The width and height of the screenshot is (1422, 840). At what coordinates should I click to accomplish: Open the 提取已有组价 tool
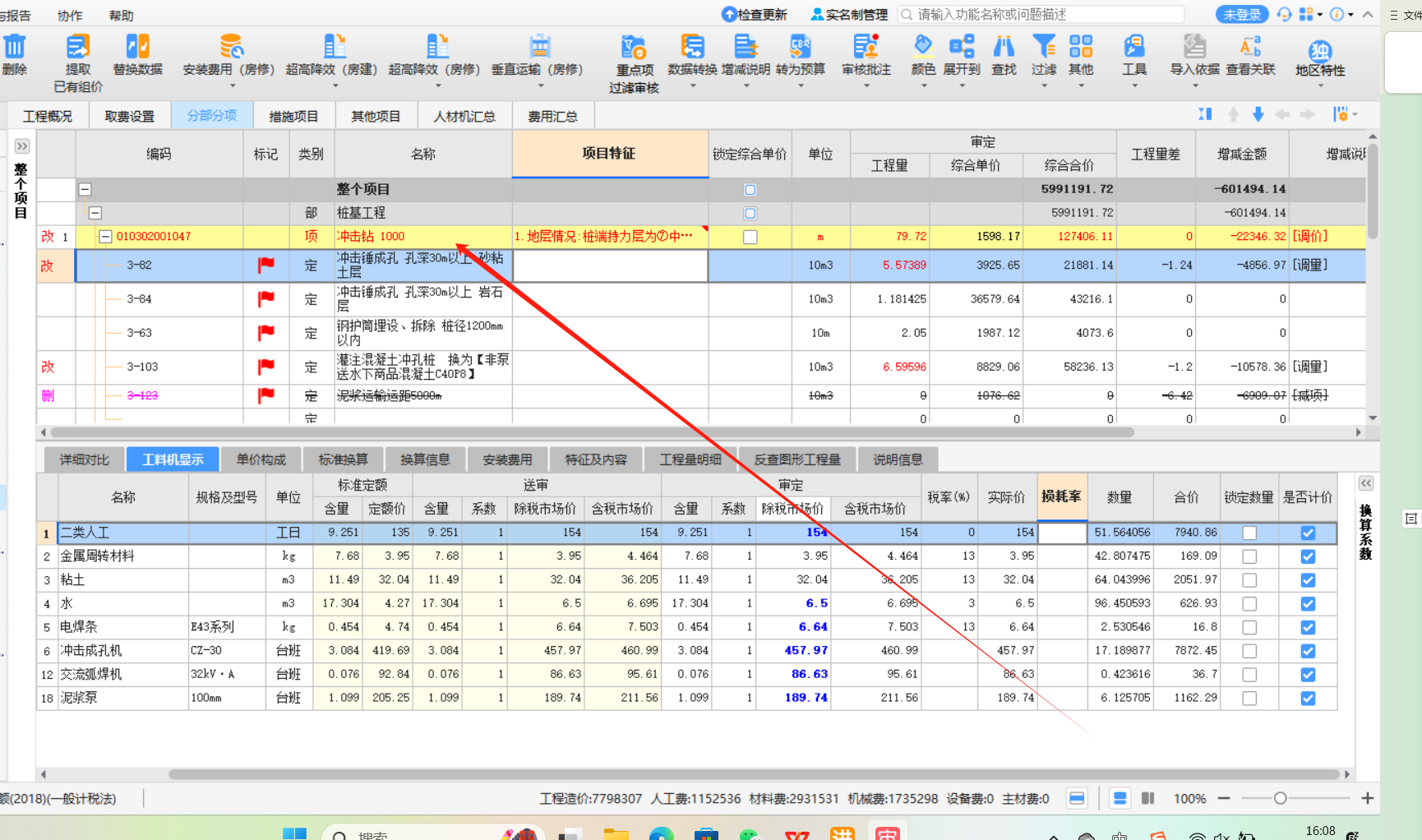coord(78,63)
